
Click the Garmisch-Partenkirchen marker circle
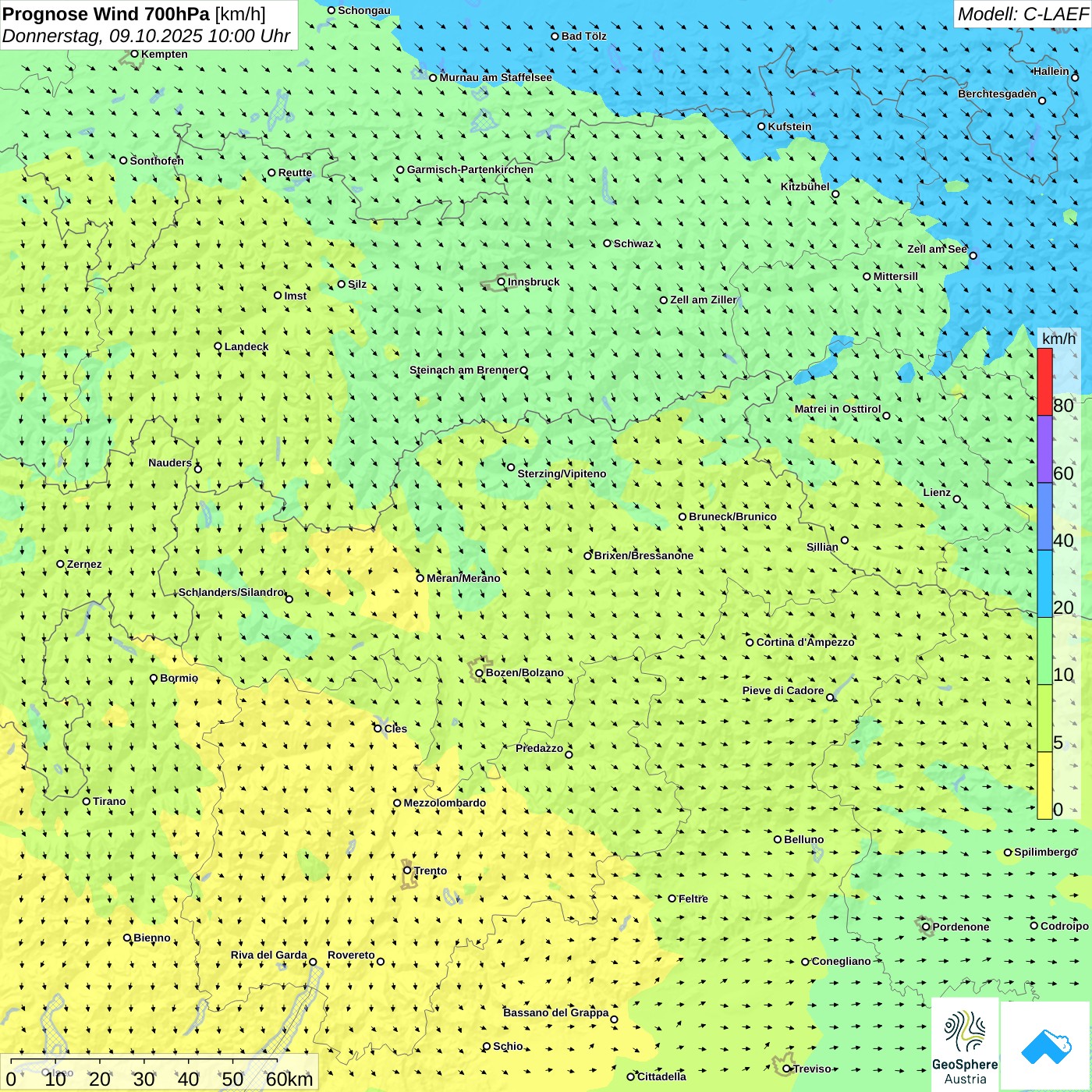click(400, 170)
